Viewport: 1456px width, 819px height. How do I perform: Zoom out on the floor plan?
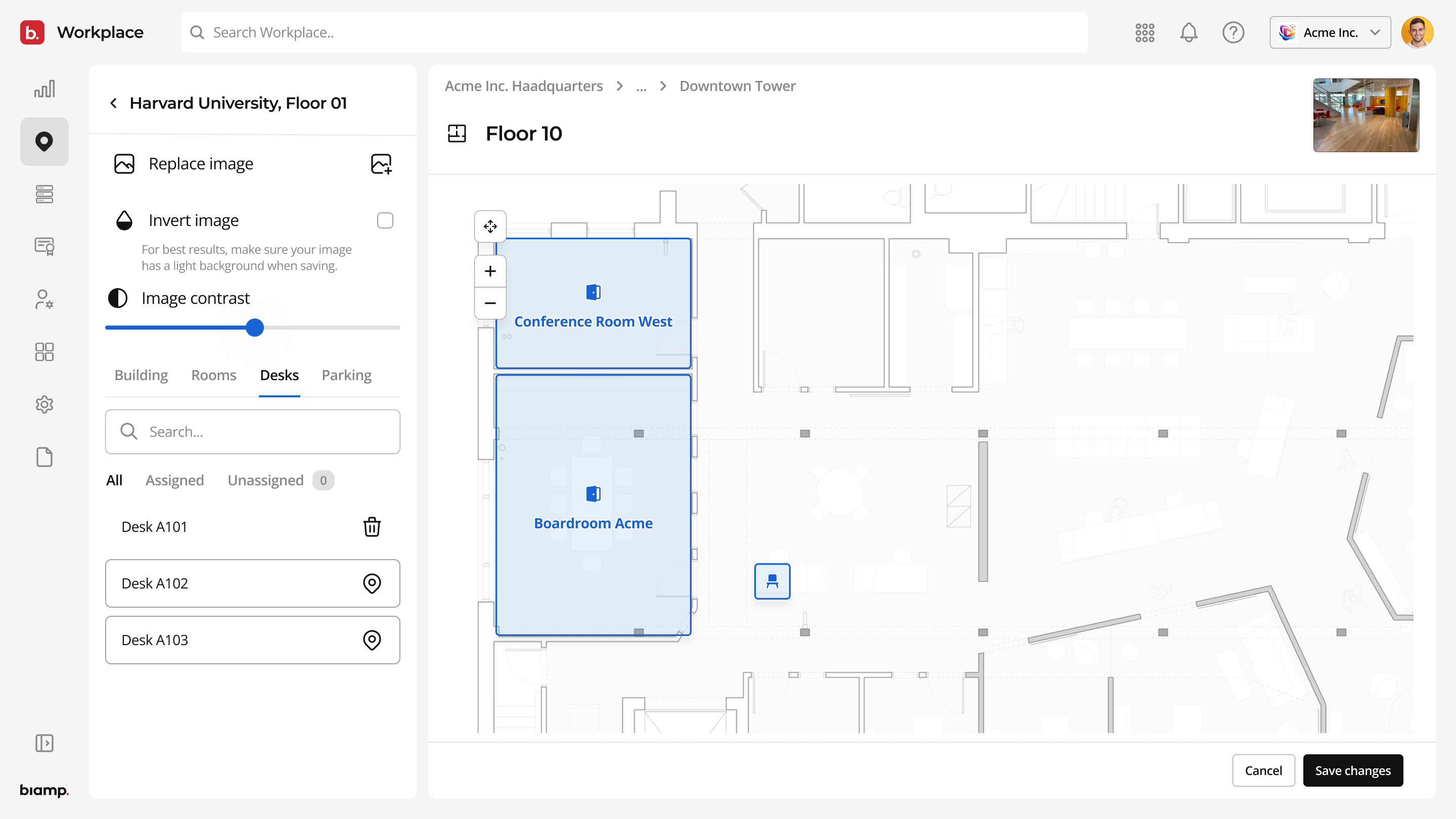point(490,303)
